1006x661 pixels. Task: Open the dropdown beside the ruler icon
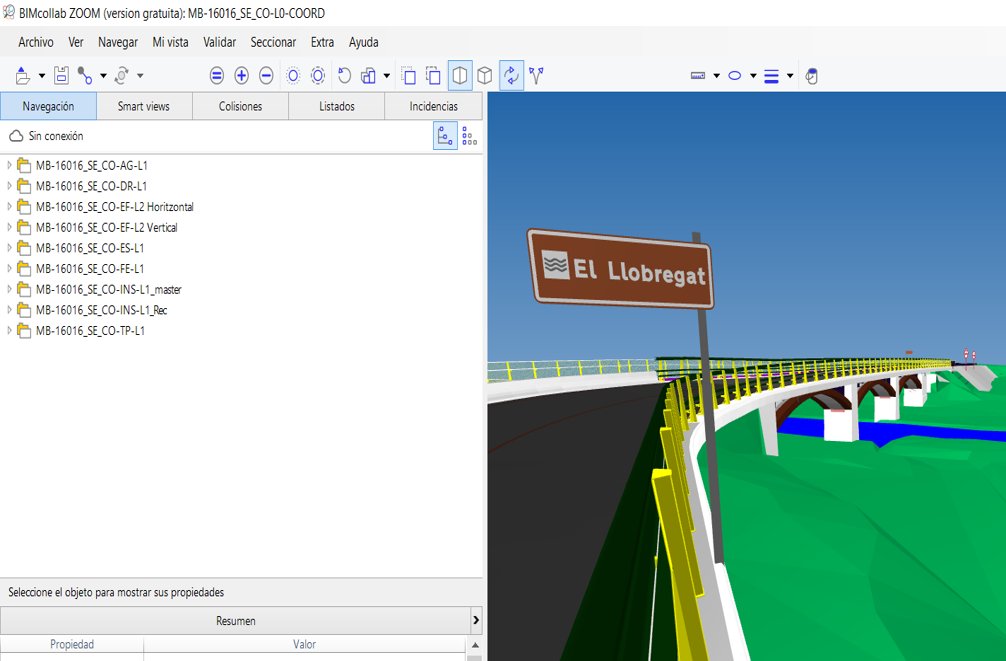(x=717, y=76)
